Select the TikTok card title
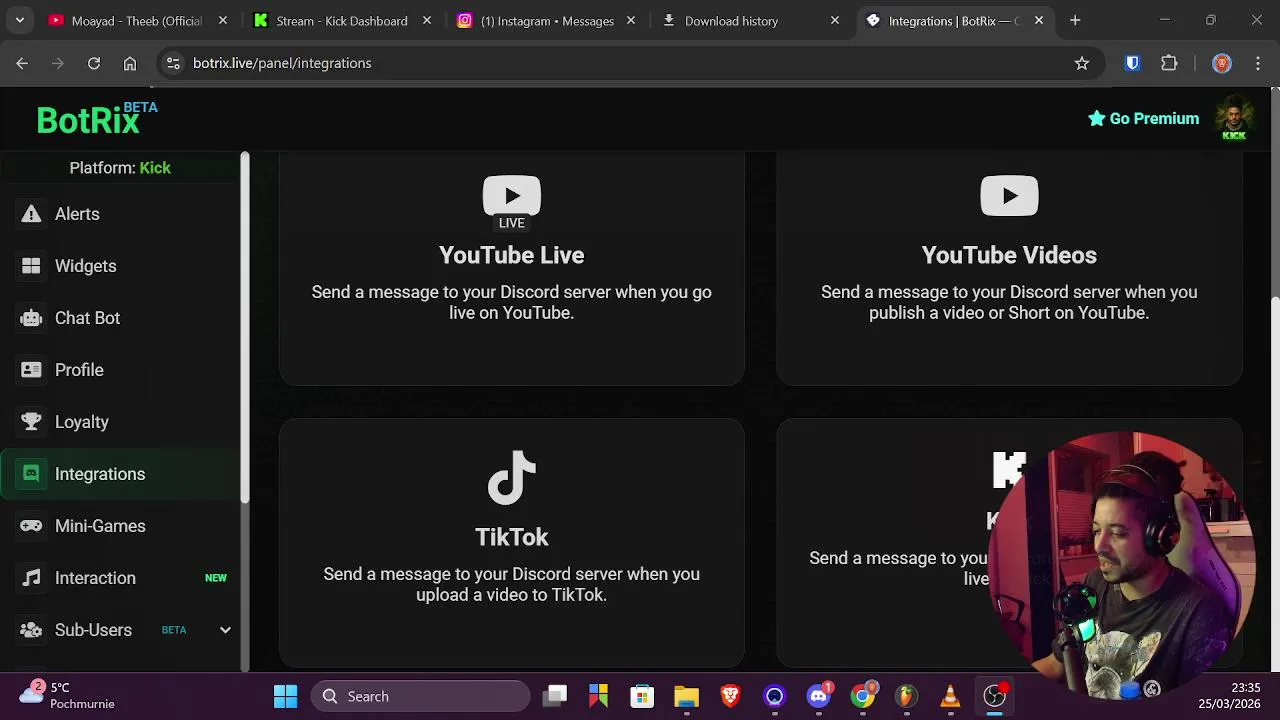The image size is (1280, 720). [x=512, y=537]
